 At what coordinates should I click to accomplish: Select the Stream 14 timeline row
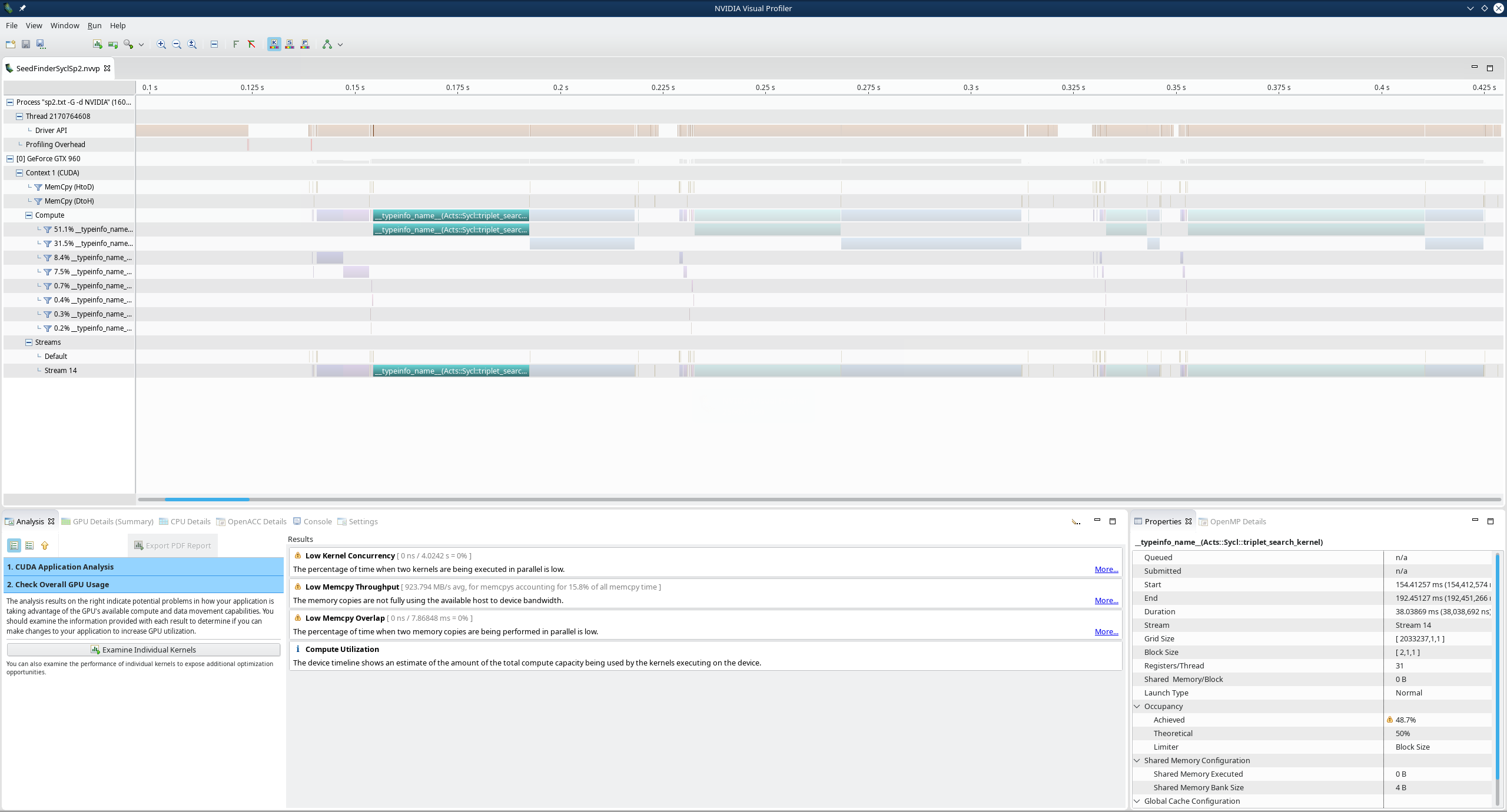(x=61, y=370)
